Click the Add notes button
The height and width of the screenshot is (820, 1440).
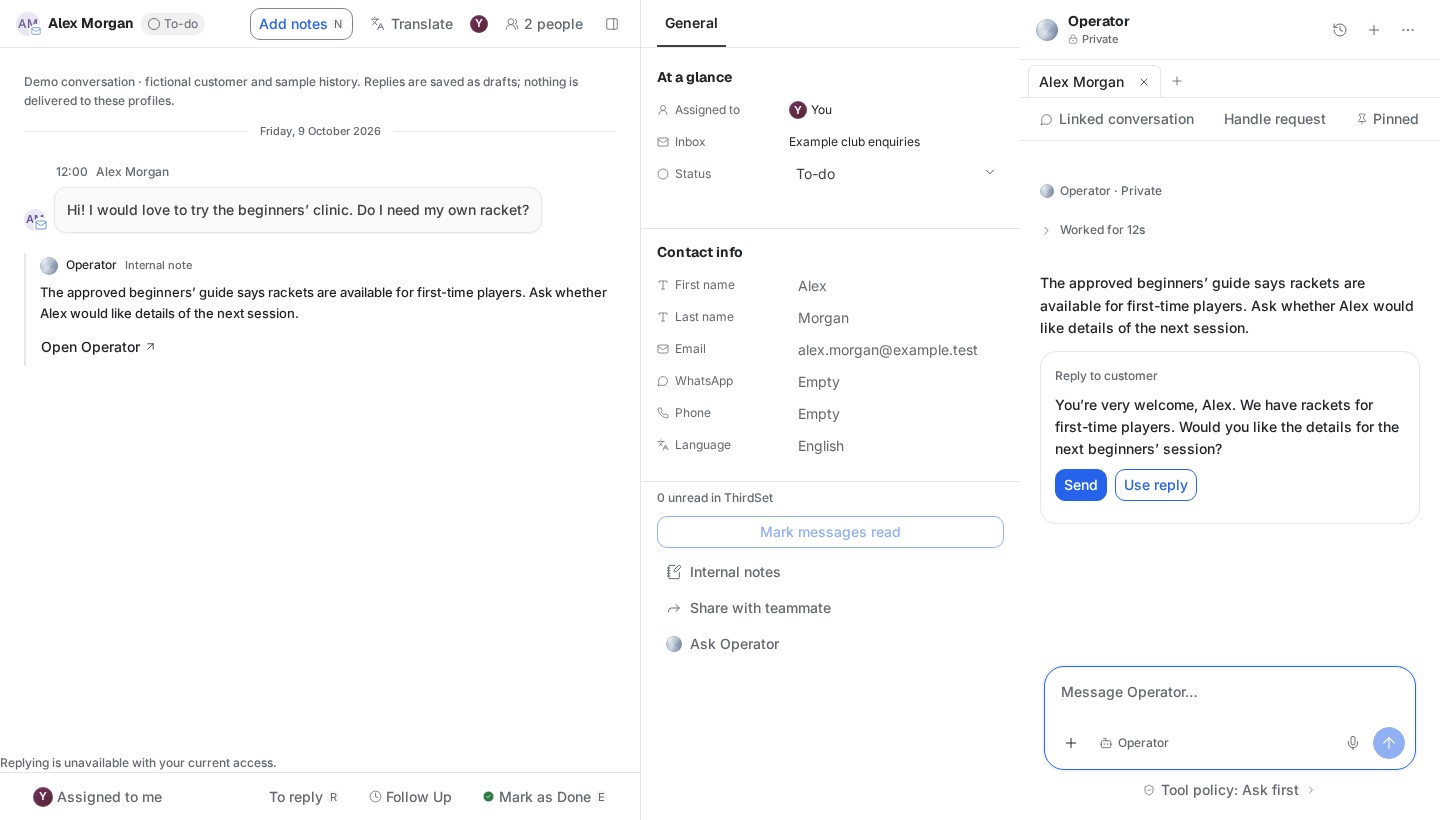click(301, 24)
